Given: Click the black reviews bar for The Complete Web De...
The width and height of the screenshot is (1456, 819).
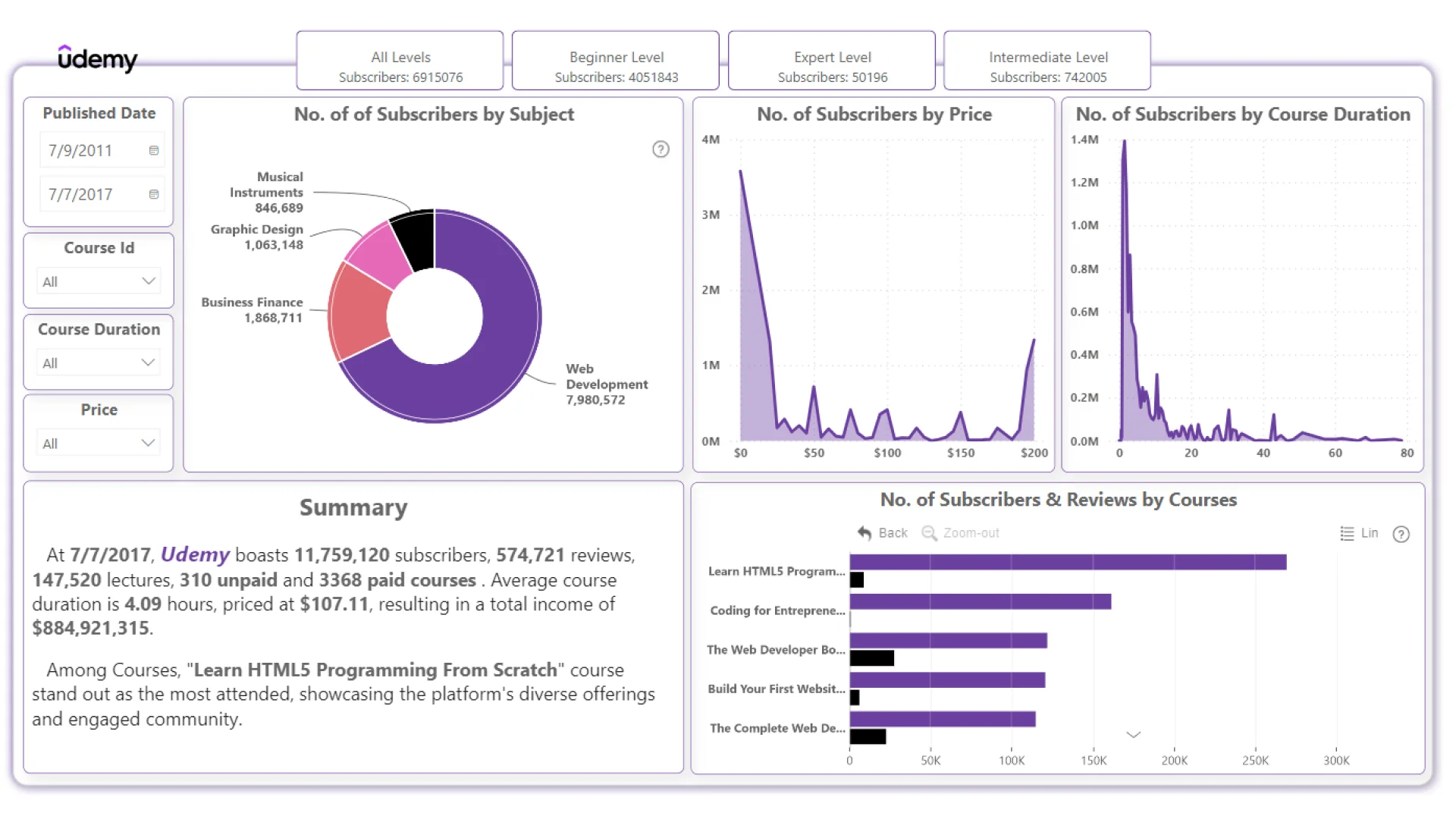Looking at the screenshot, I should tap(868, 736).
